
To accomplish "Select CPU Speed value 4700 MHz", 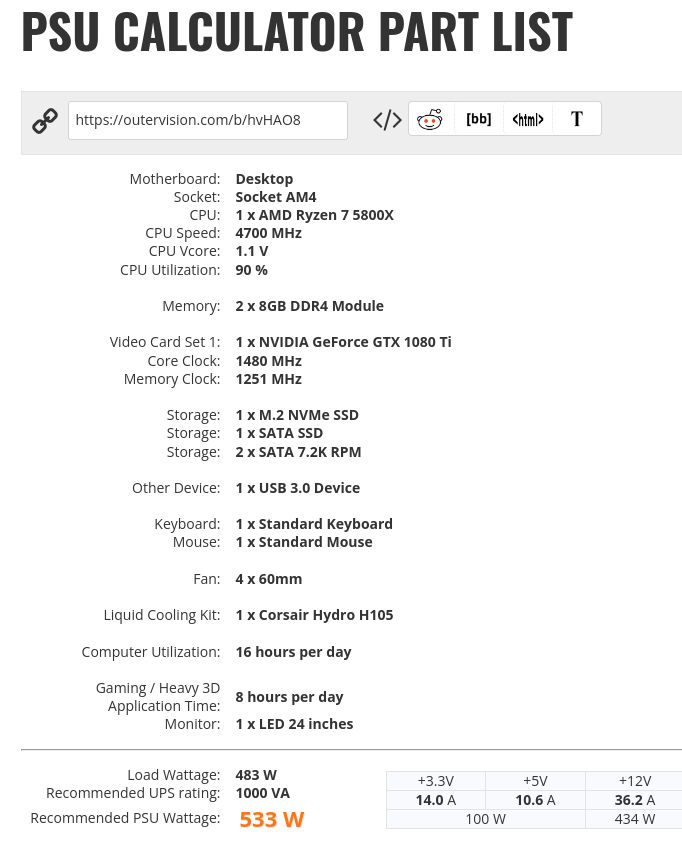I will point(269,233).
